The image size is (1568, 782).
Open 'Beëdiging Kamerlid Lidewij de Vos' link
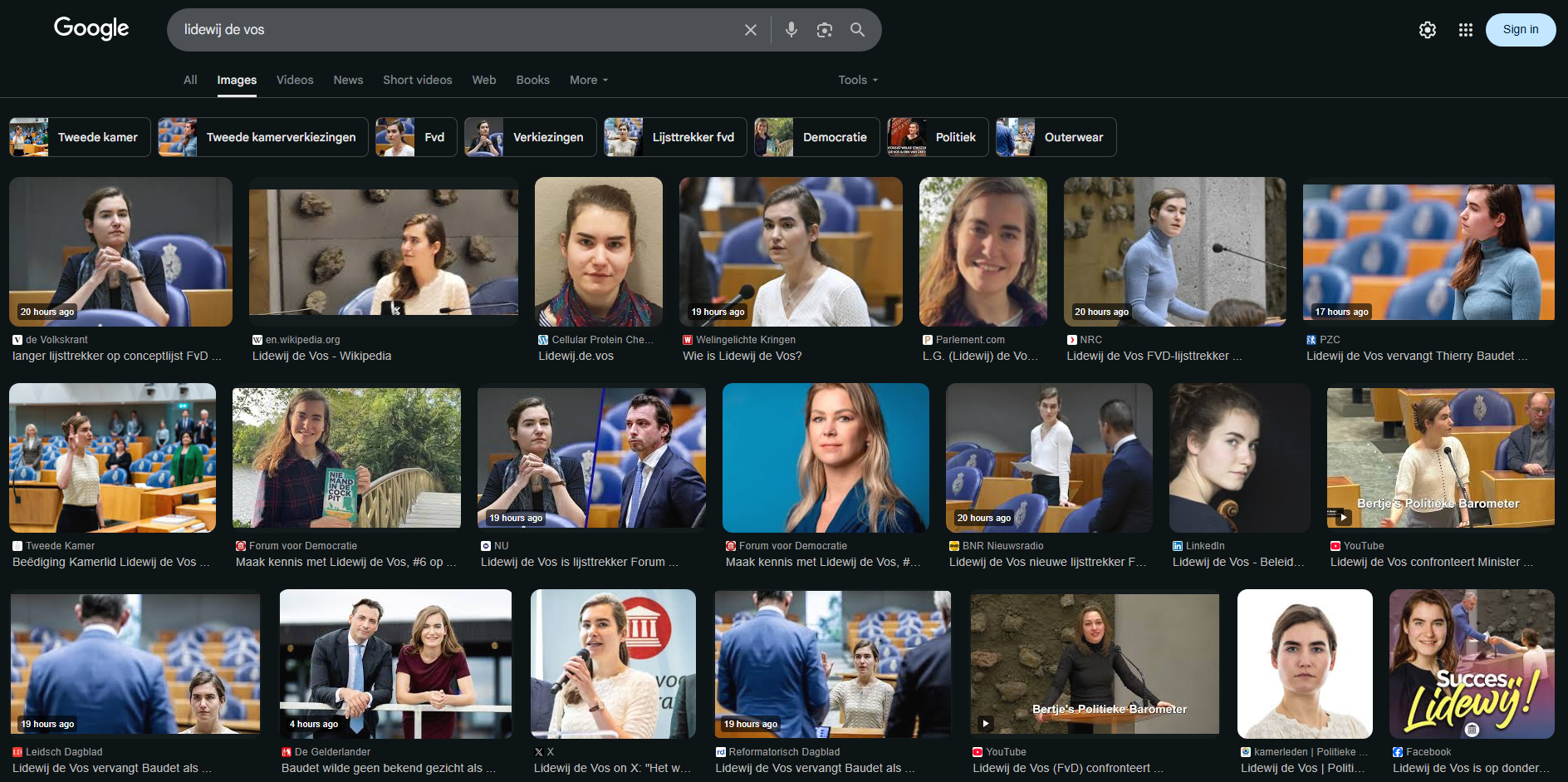tap(111, 562)
